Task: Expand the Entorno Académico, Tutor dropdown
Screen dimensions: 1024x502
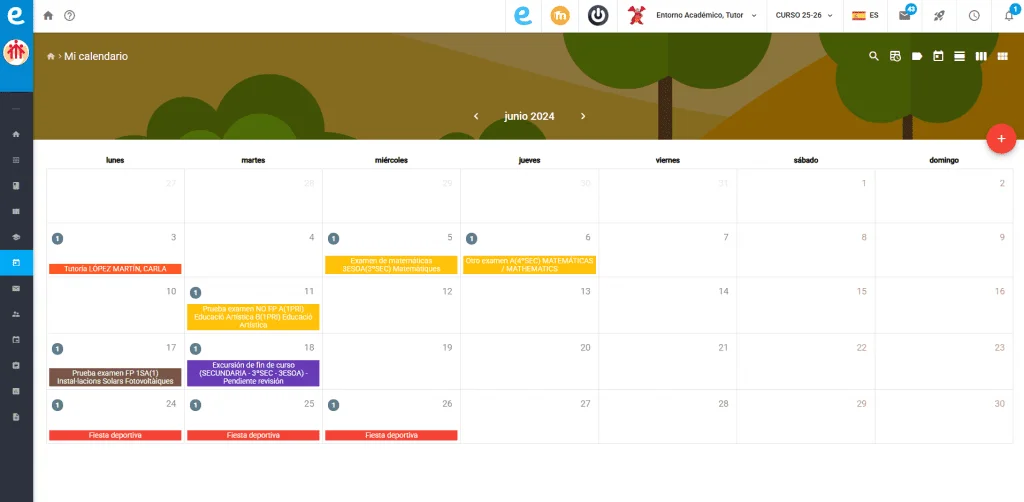Action: 706,16
